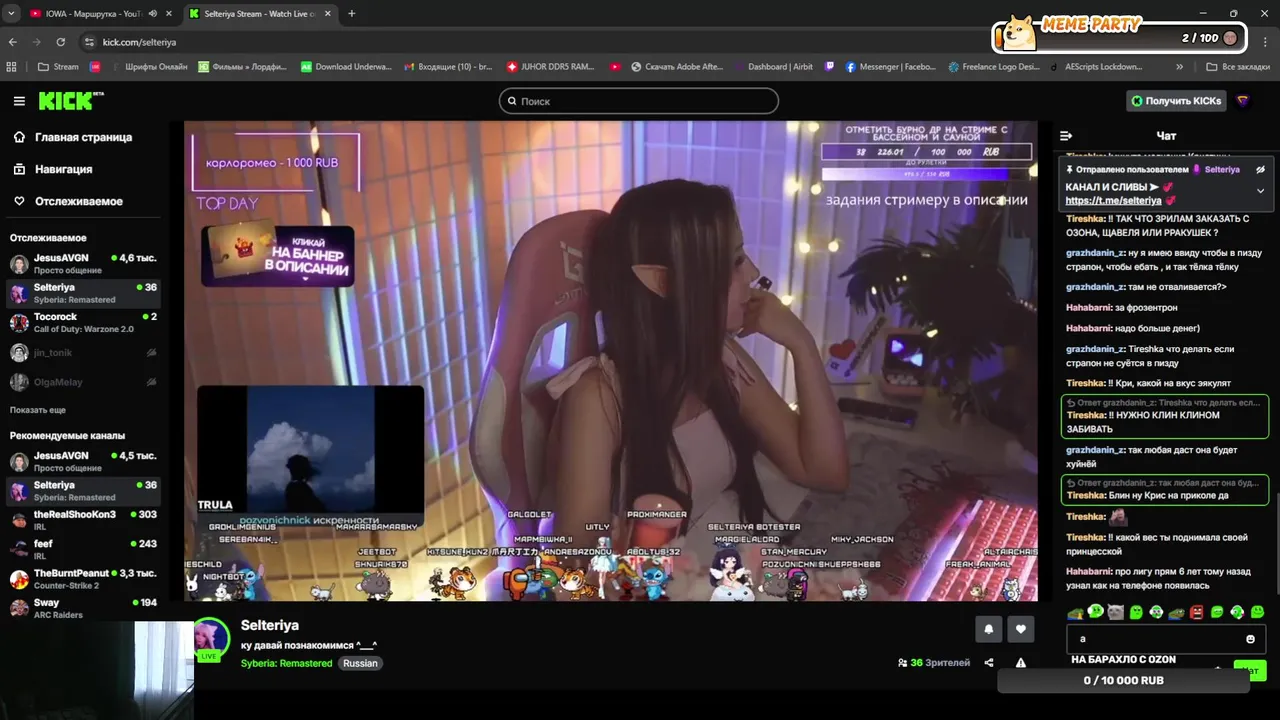Screen dimensions: 1280x720
Task: Expand list with Показать еще
Action: (x=38, y=410)
